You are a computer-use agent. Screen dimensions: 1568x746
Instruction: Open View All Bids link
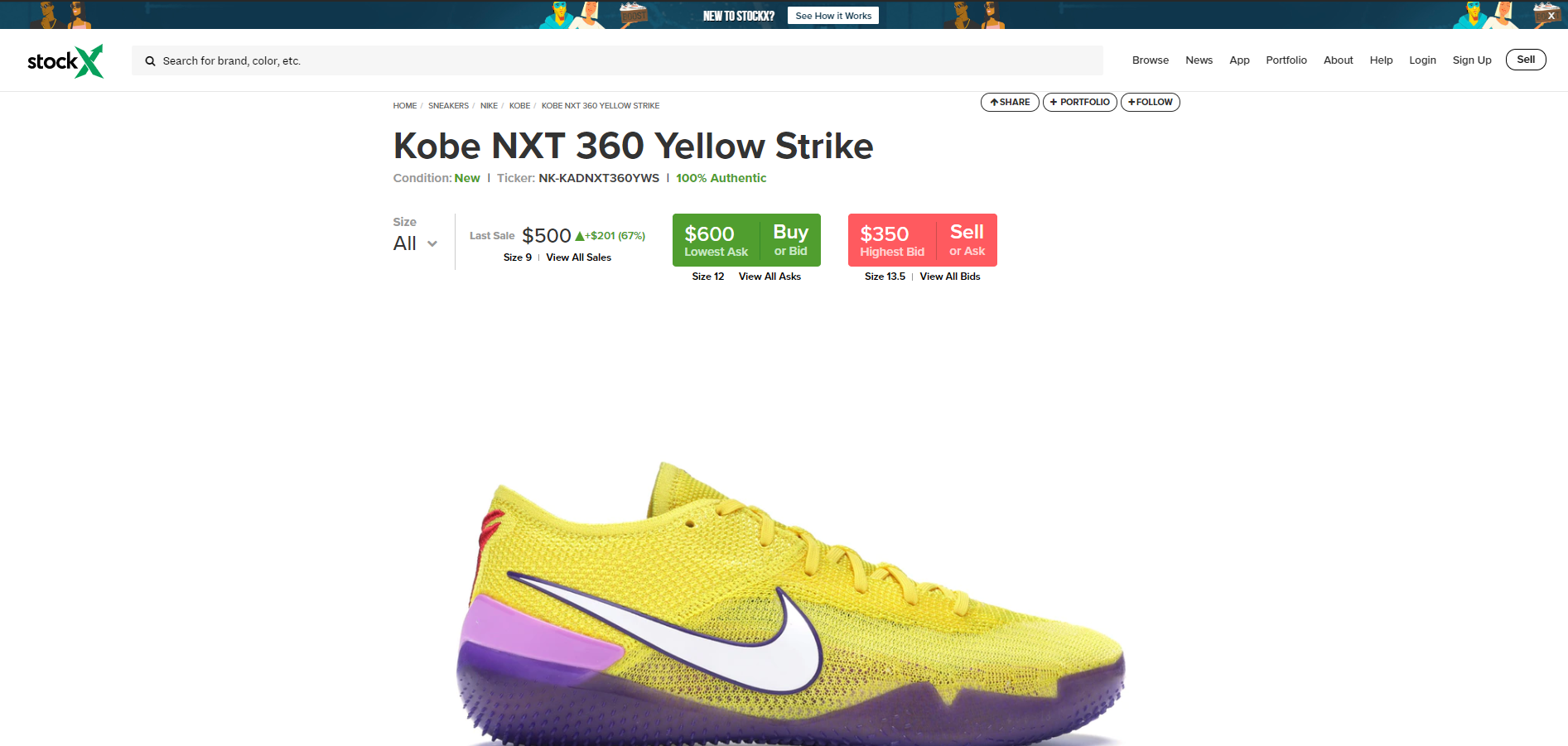[x=949, y=277]
